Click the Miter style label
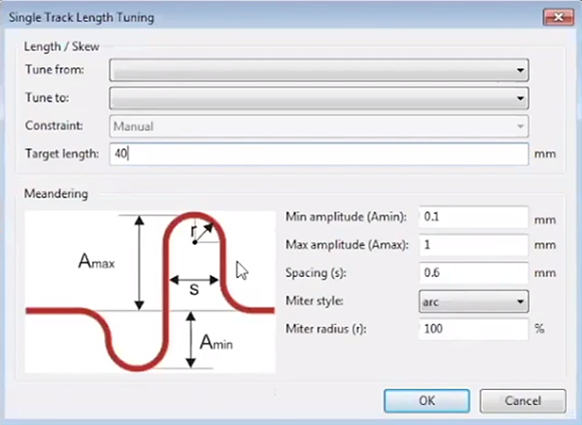The height and width of the screenshot is (425, 582). pyautogui.click(x=314, y=301)
